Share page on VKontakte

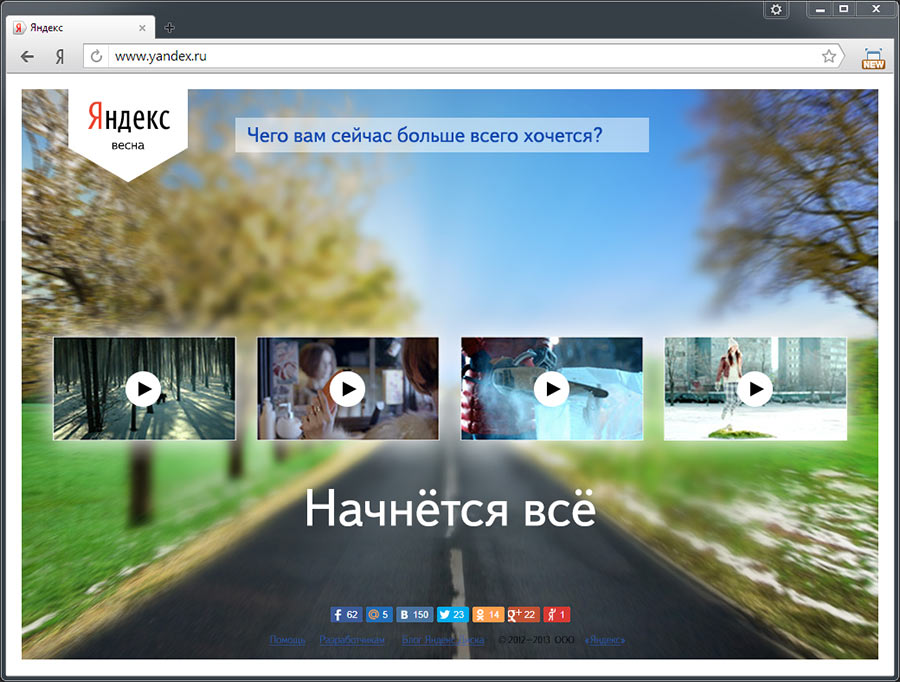(x=414, y=615)
